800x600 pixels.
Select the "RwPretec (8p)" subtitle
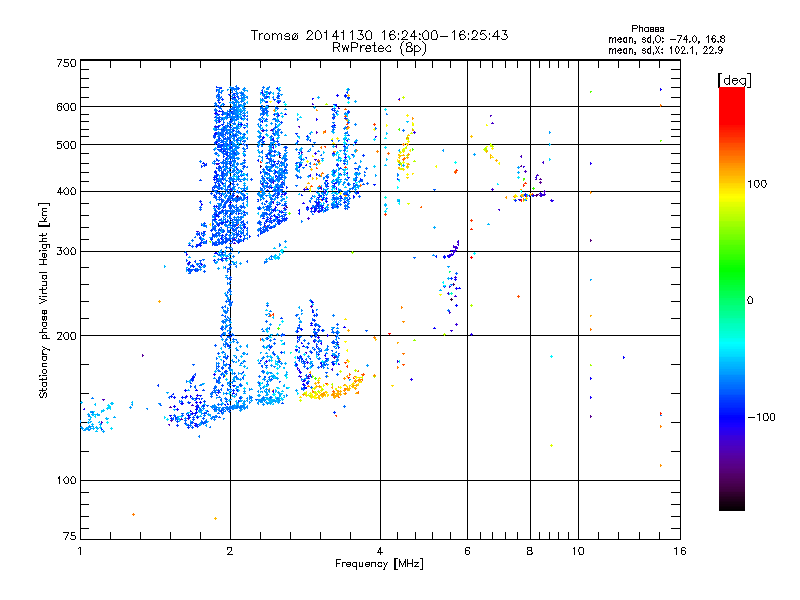[379, 48]
